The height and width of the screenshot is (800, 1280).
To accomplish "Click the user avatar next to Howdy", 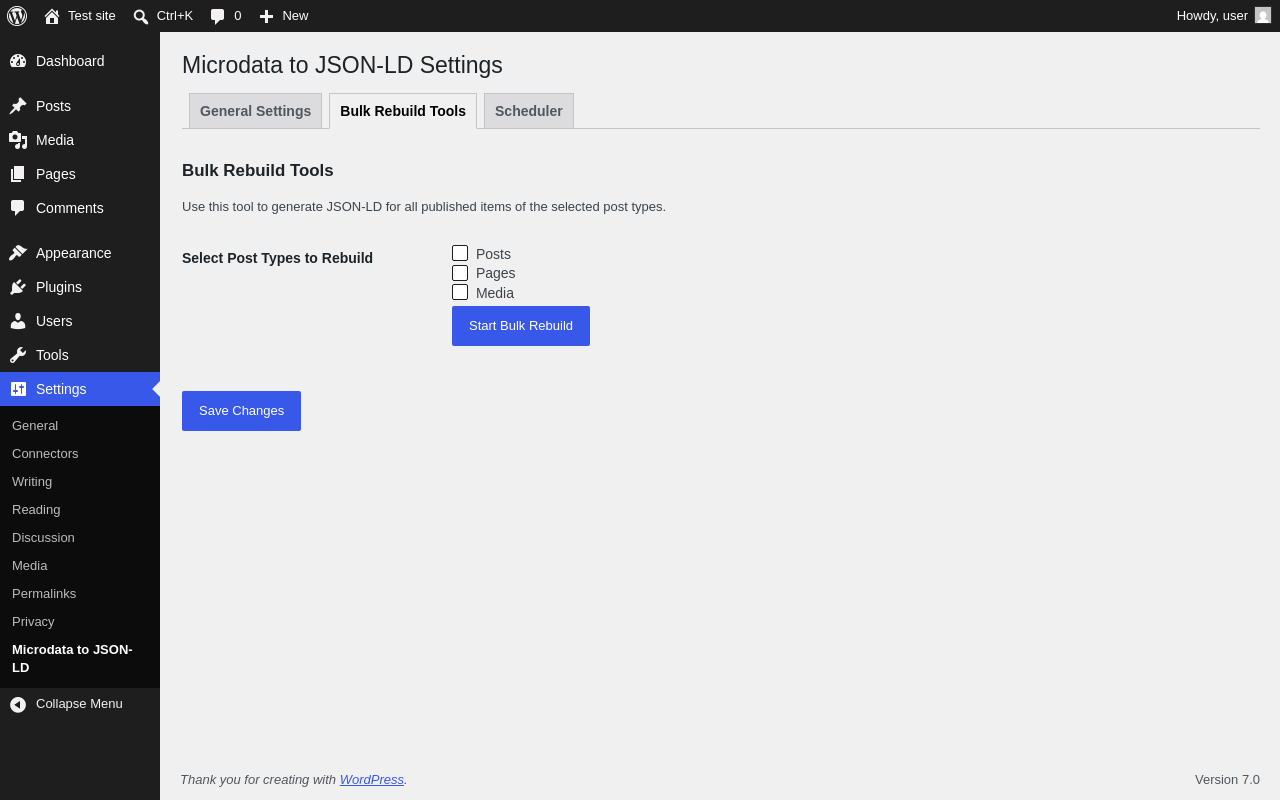I will point(1263,15).
